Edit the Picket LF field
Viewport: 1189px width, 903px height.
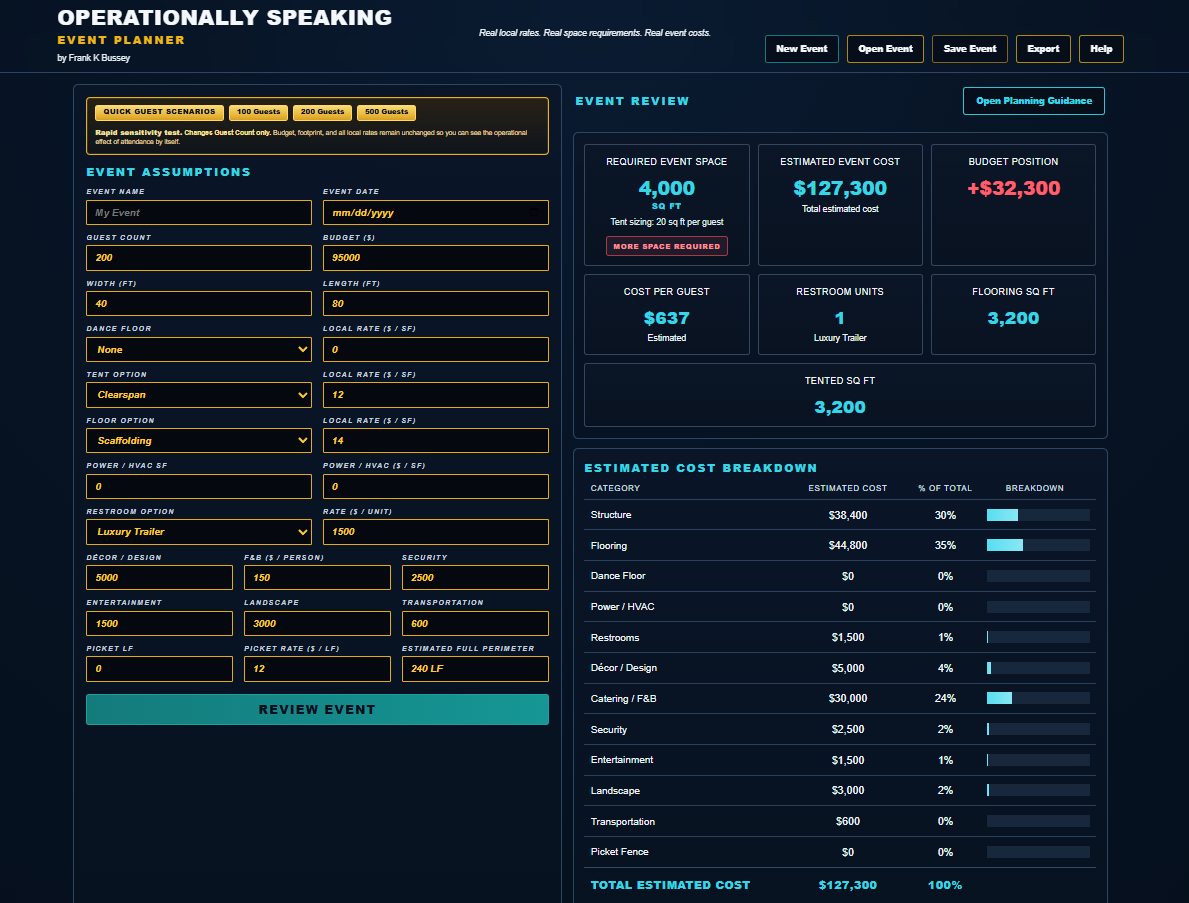tap(159, 669)
